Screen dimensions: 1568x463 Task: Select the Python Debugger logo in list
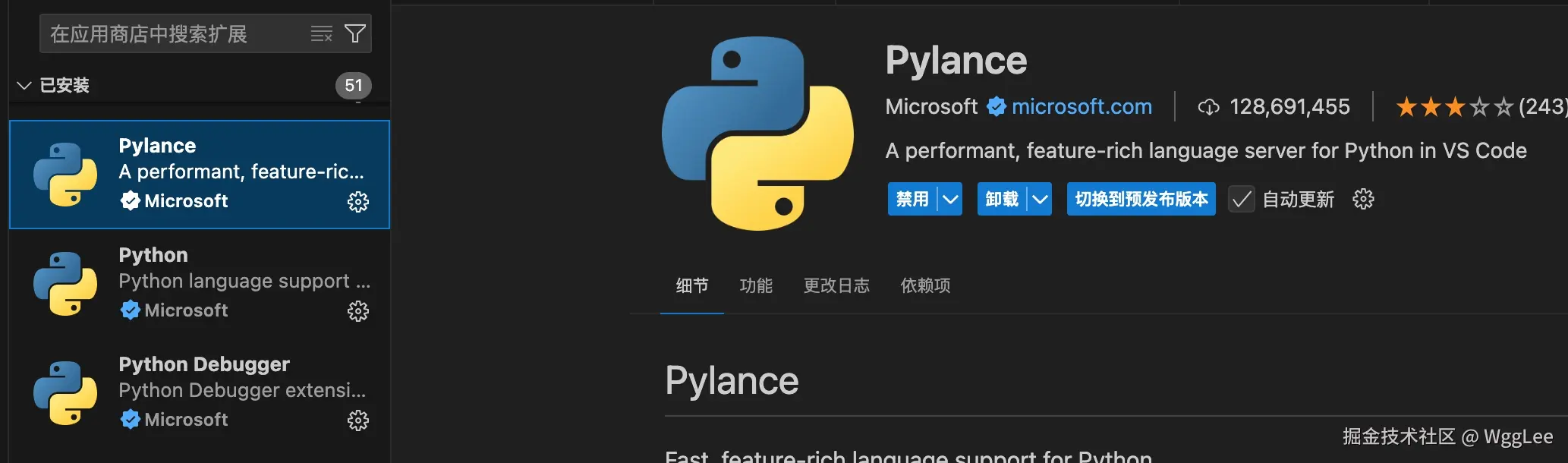tap(65, 392)
